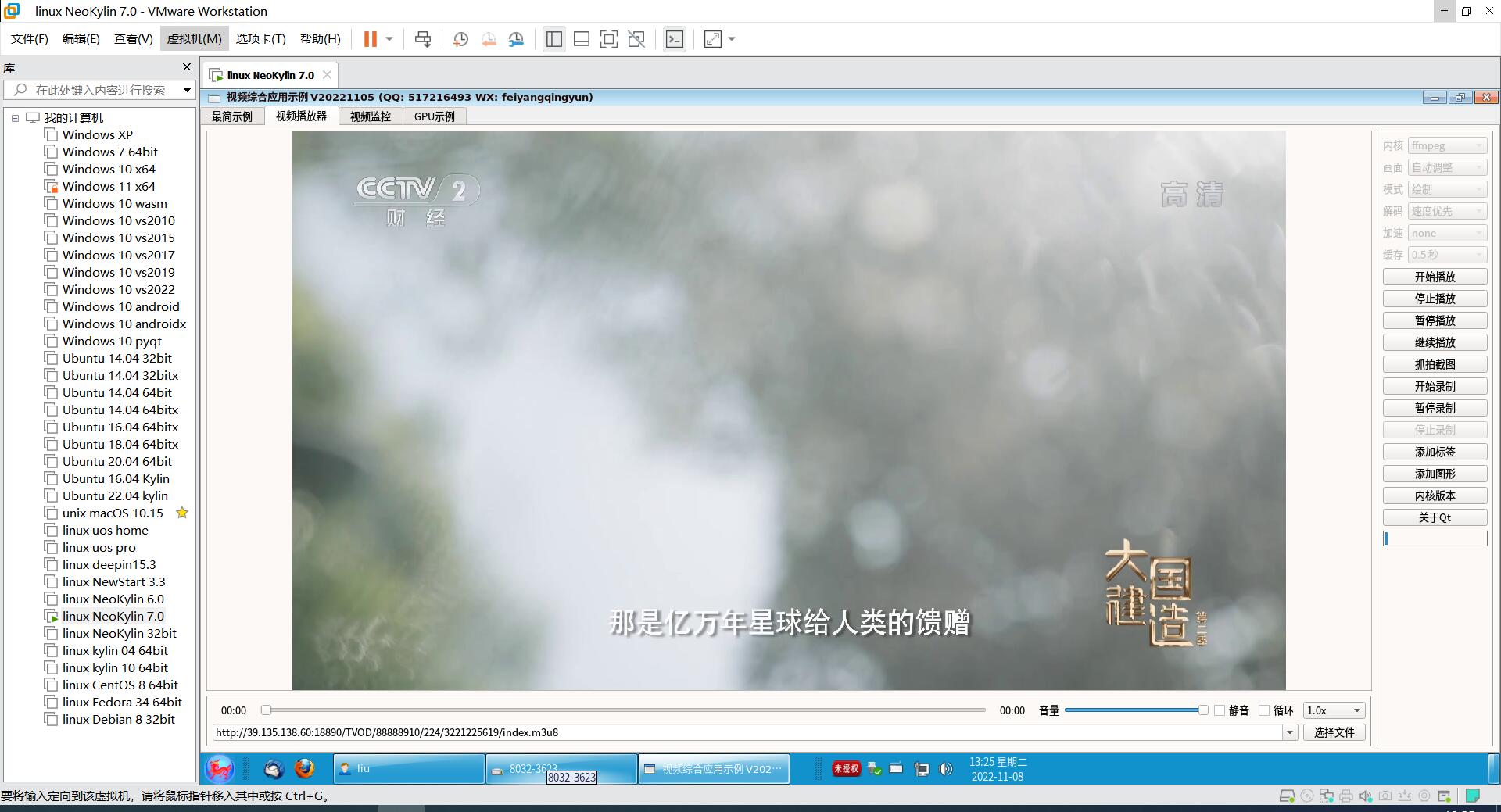
Task: Click the 音量 volume slider
Action: 1137,710
